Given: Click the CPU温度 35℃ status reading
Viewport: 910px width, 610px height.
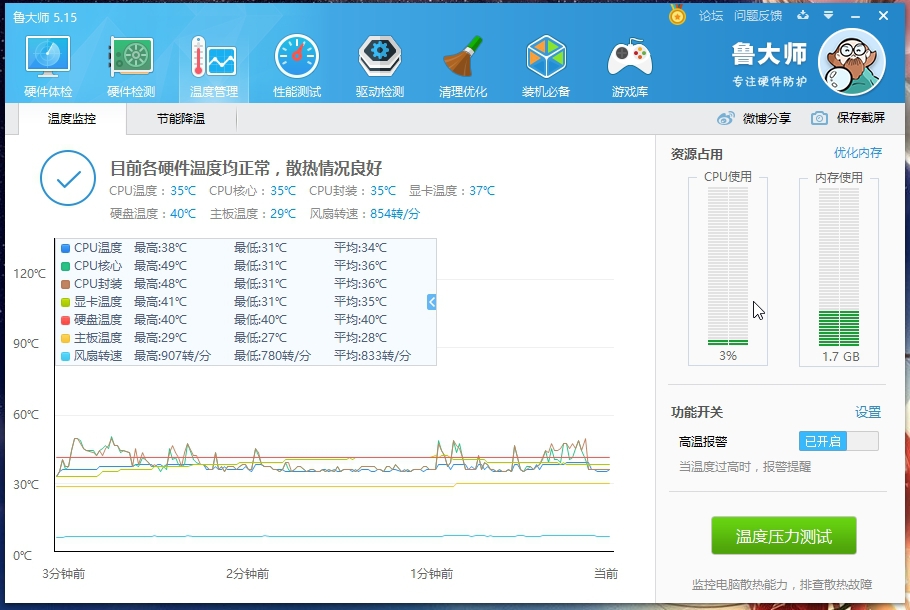Looking at the screenshot, I should click(x=153, y=191).
